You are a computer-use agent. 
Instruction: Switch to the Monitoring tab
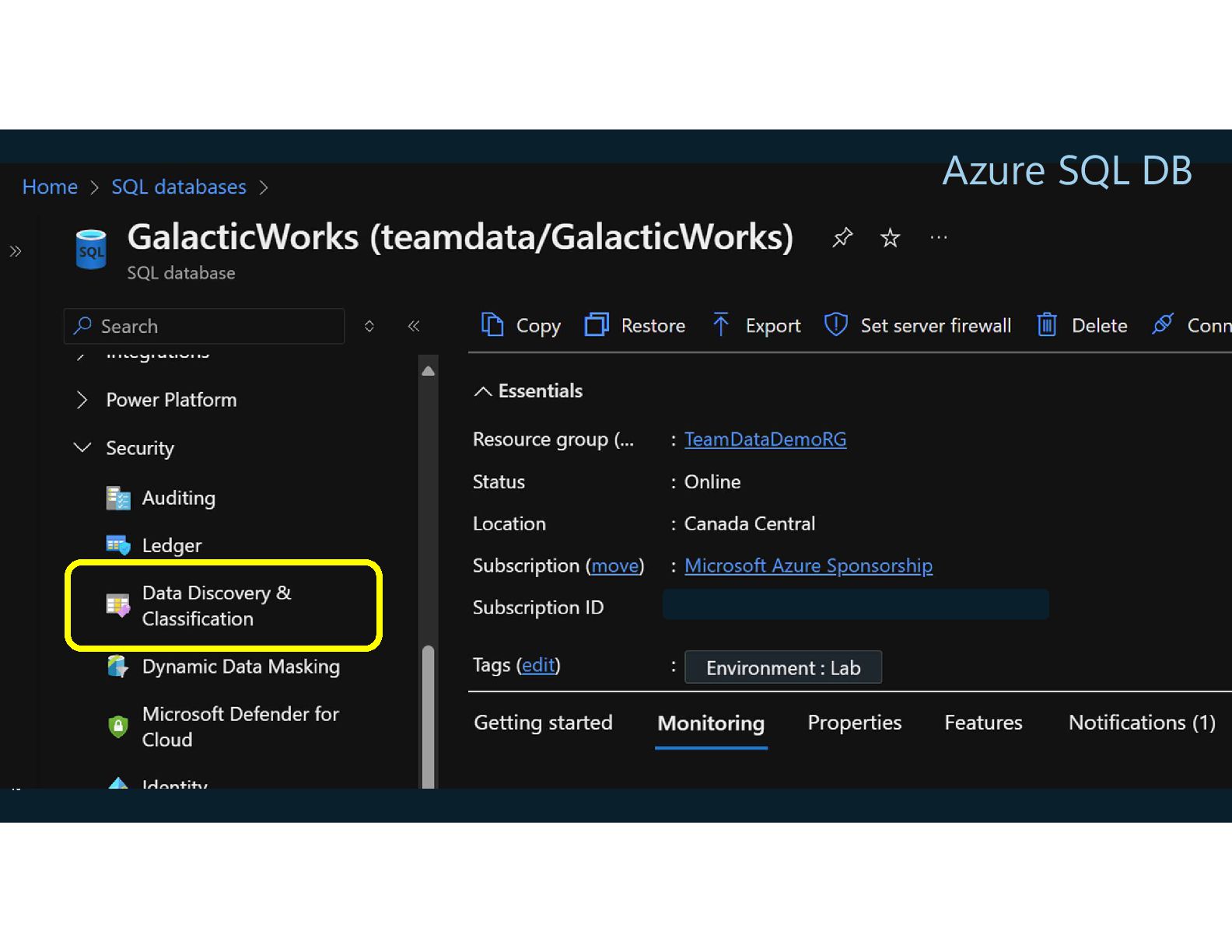tap(711, 723)
